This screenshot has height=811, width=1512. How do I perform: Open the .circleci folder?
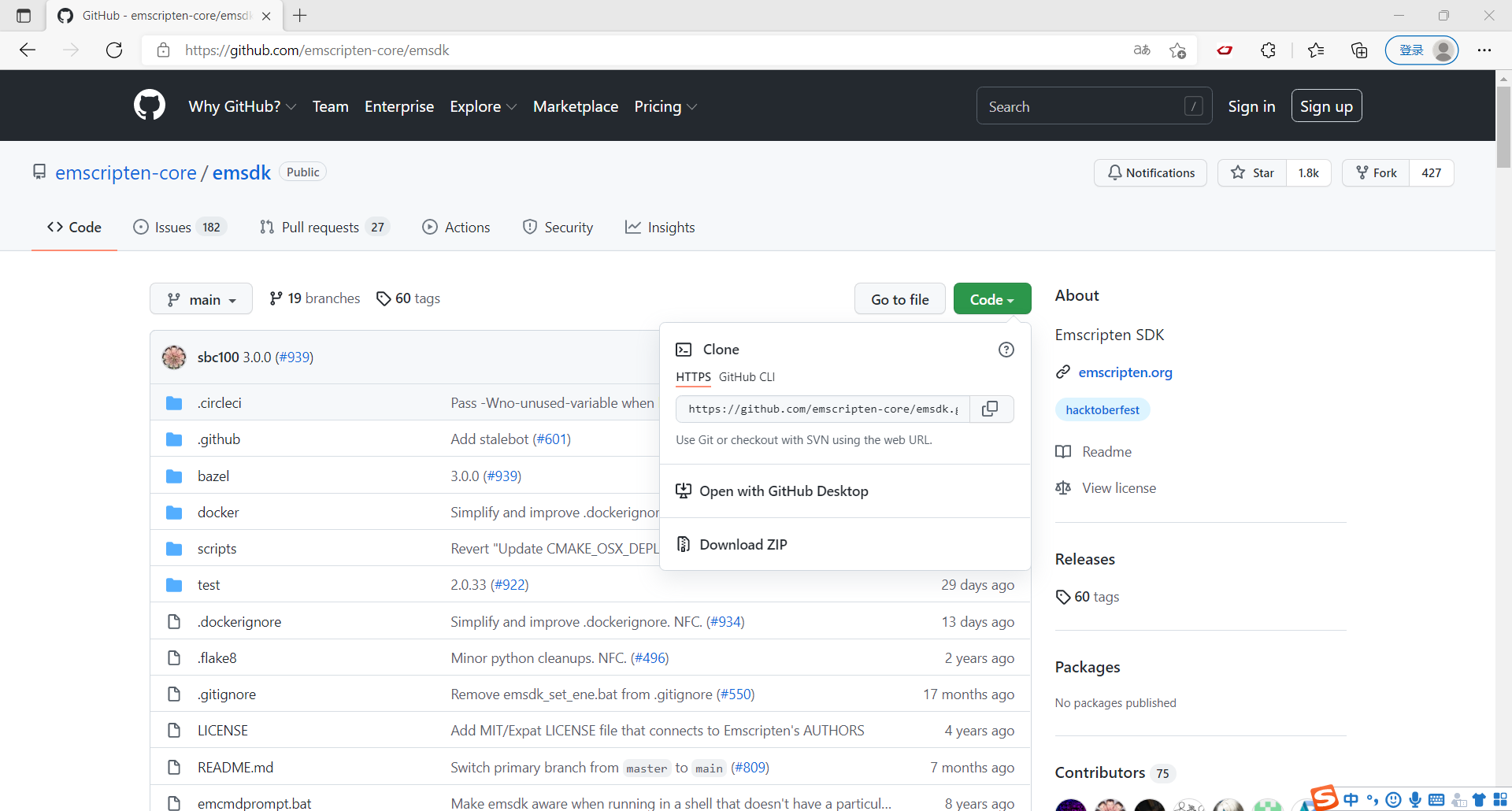pos(220,403)
